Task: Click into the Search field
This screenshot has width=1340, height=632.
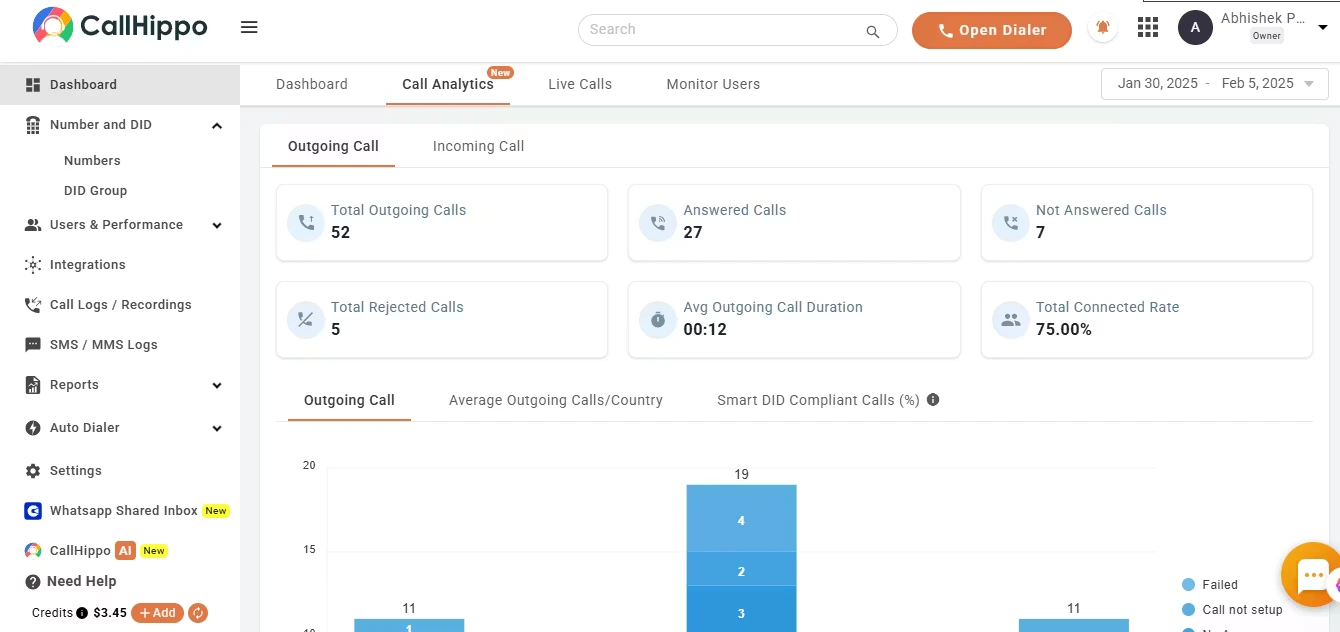Action: (720, 30)
